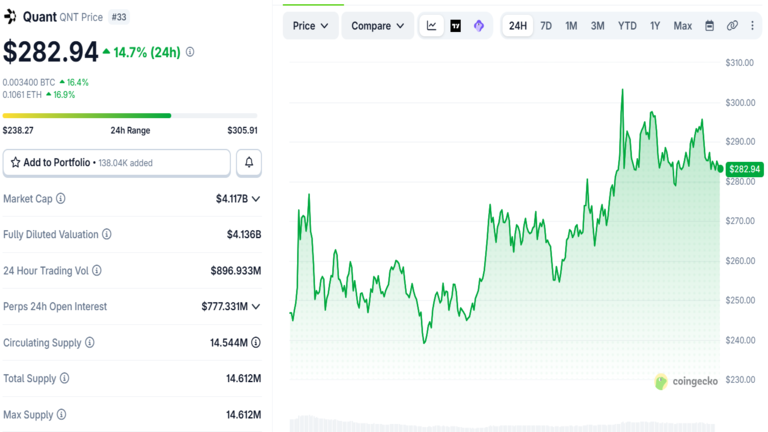Click the 14.612M Total Supply value

243,378
